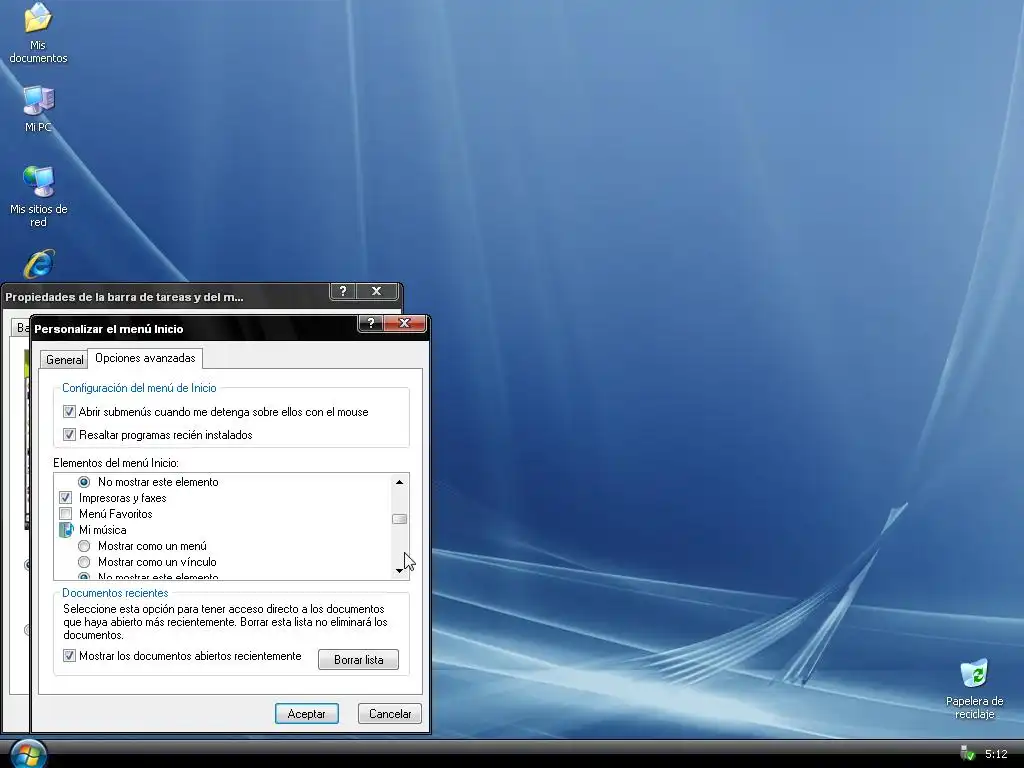The image size is (1024, 768).
Task: Toggle Abrir submenús cuando me detenga checkbox
Action: click(x=69, y=411)
